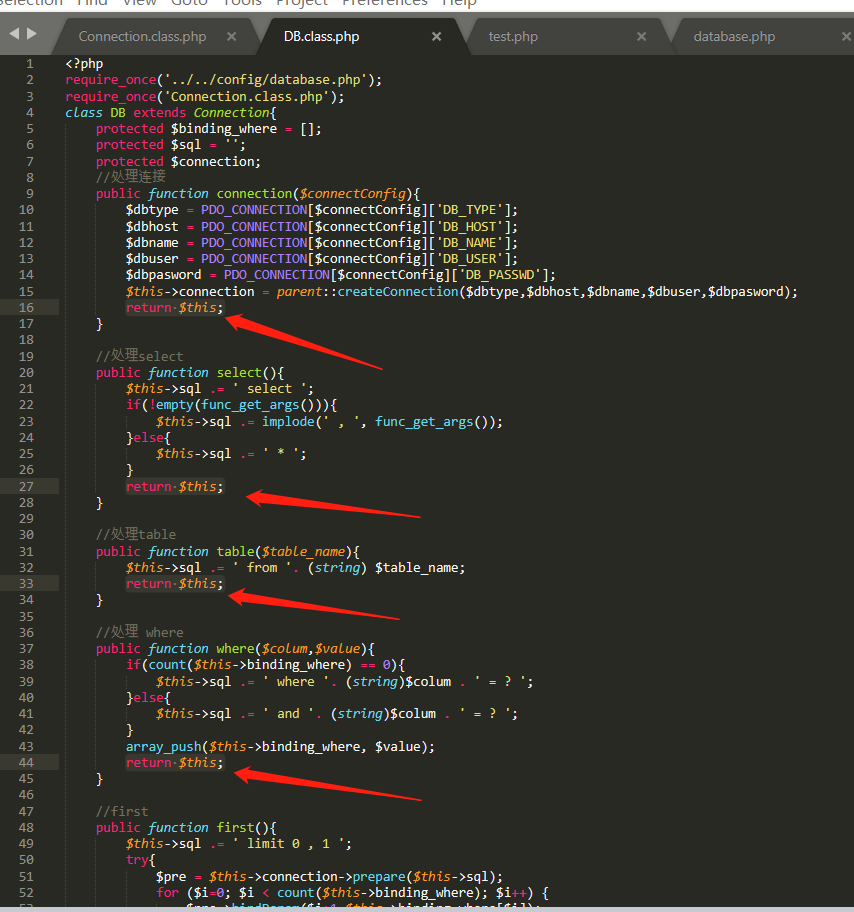
Task: Close the Connection.class.php tab
Action: [x=231, y=36]
